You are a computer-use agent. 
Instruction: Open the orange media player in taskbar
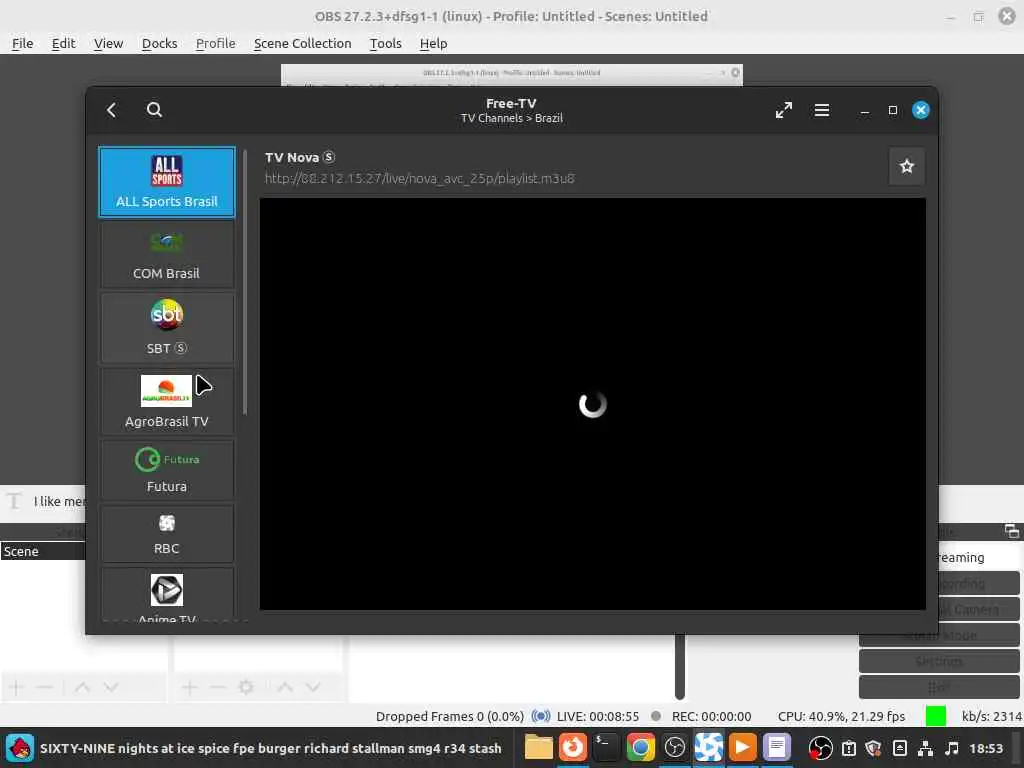pos(743,748)
